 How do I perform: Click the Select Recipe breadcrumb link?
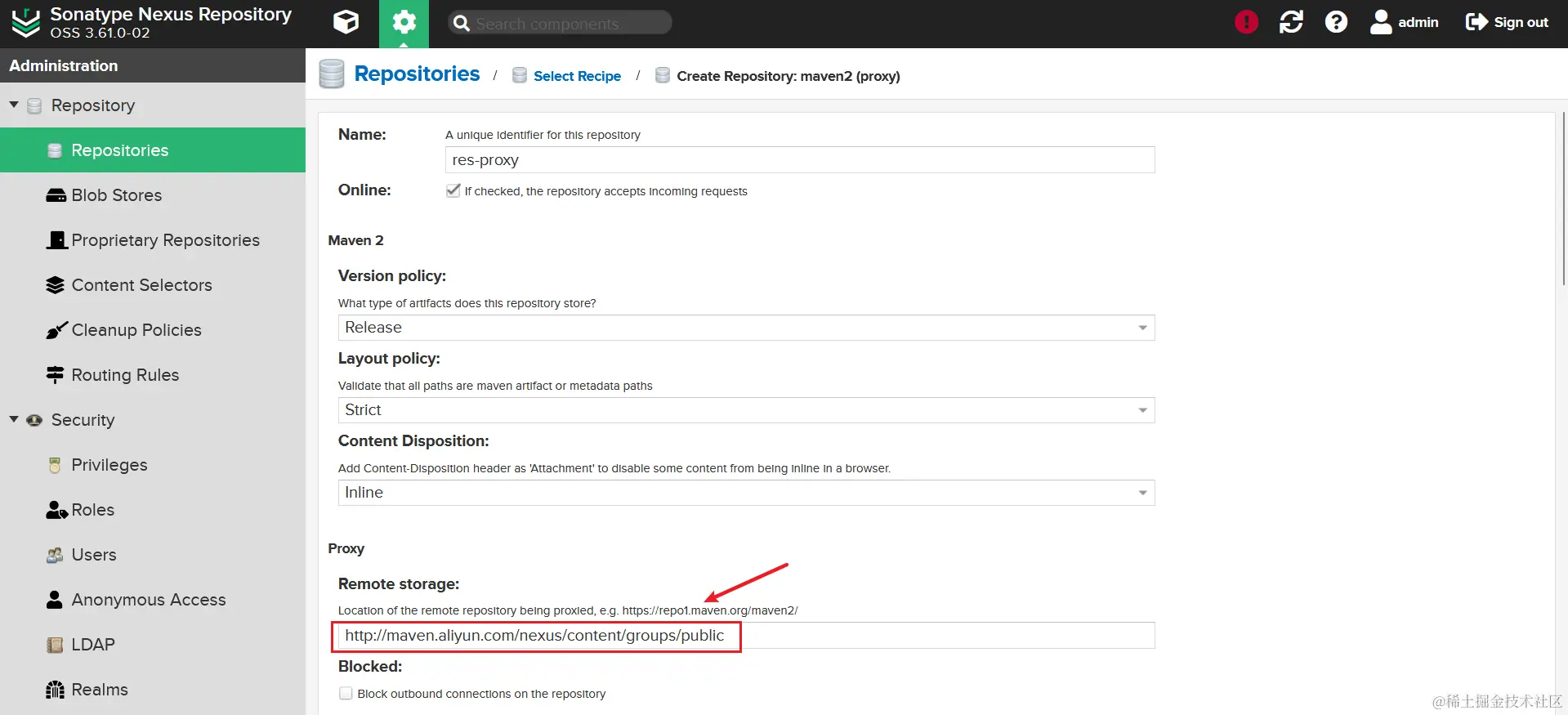point(577,76)
